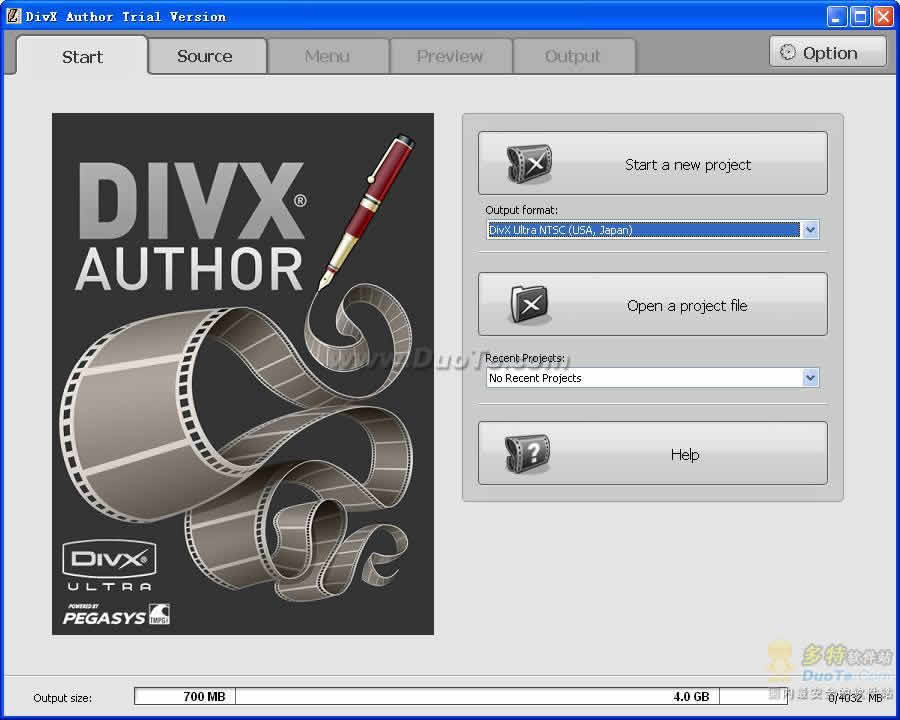The height and width of the screenshot is (720, 900).
Task: Click the DivX Author splash artwork
Action: point(243,374)
